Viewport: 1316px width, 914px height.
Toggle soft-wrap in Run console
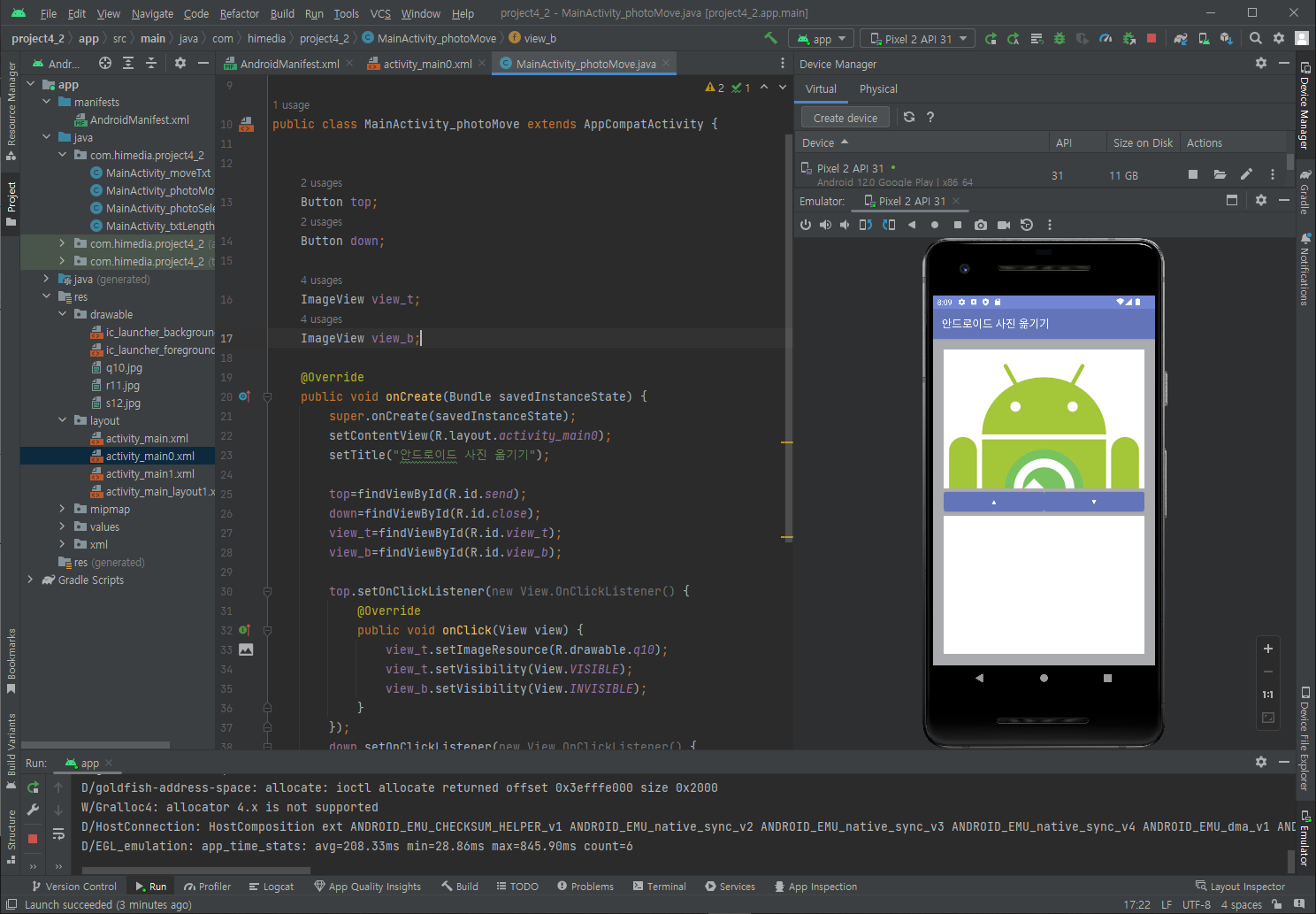(58, 833)
